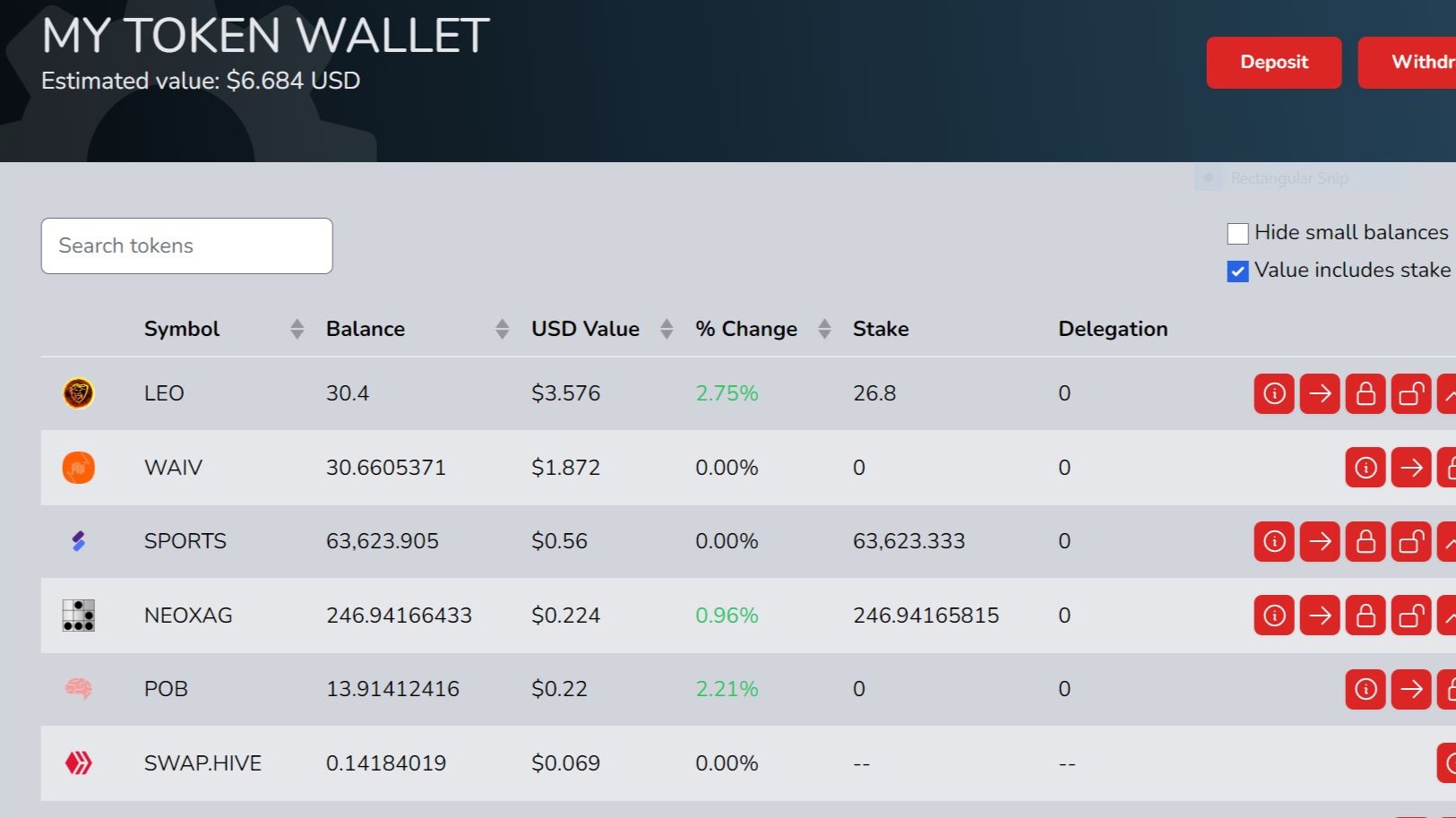Unstake SPORTS with the open lock icon

tap(1411, 541)
